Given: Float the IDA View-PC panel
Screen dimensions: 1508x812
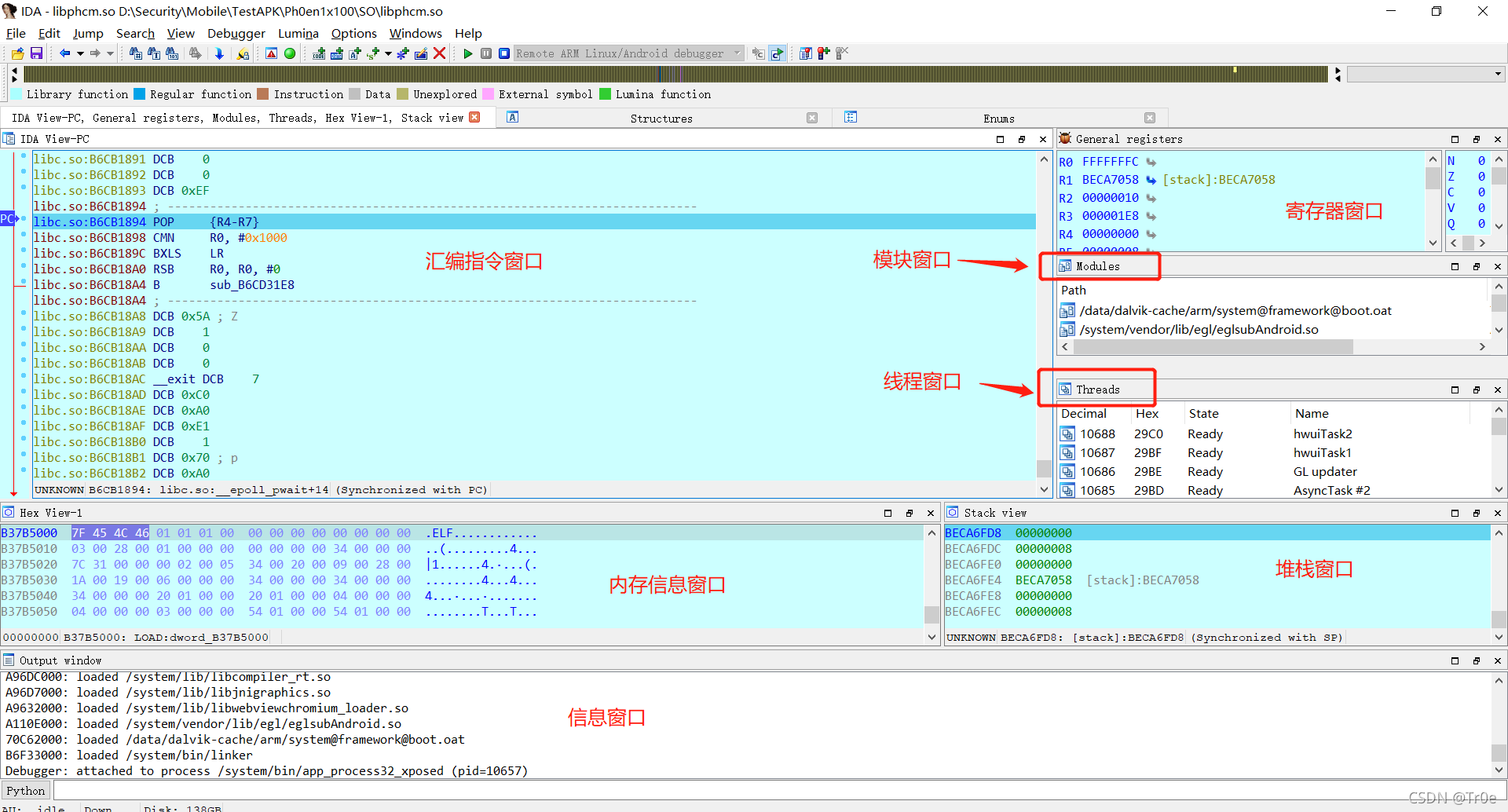Looking at the screenshot, I should 1021,139.
